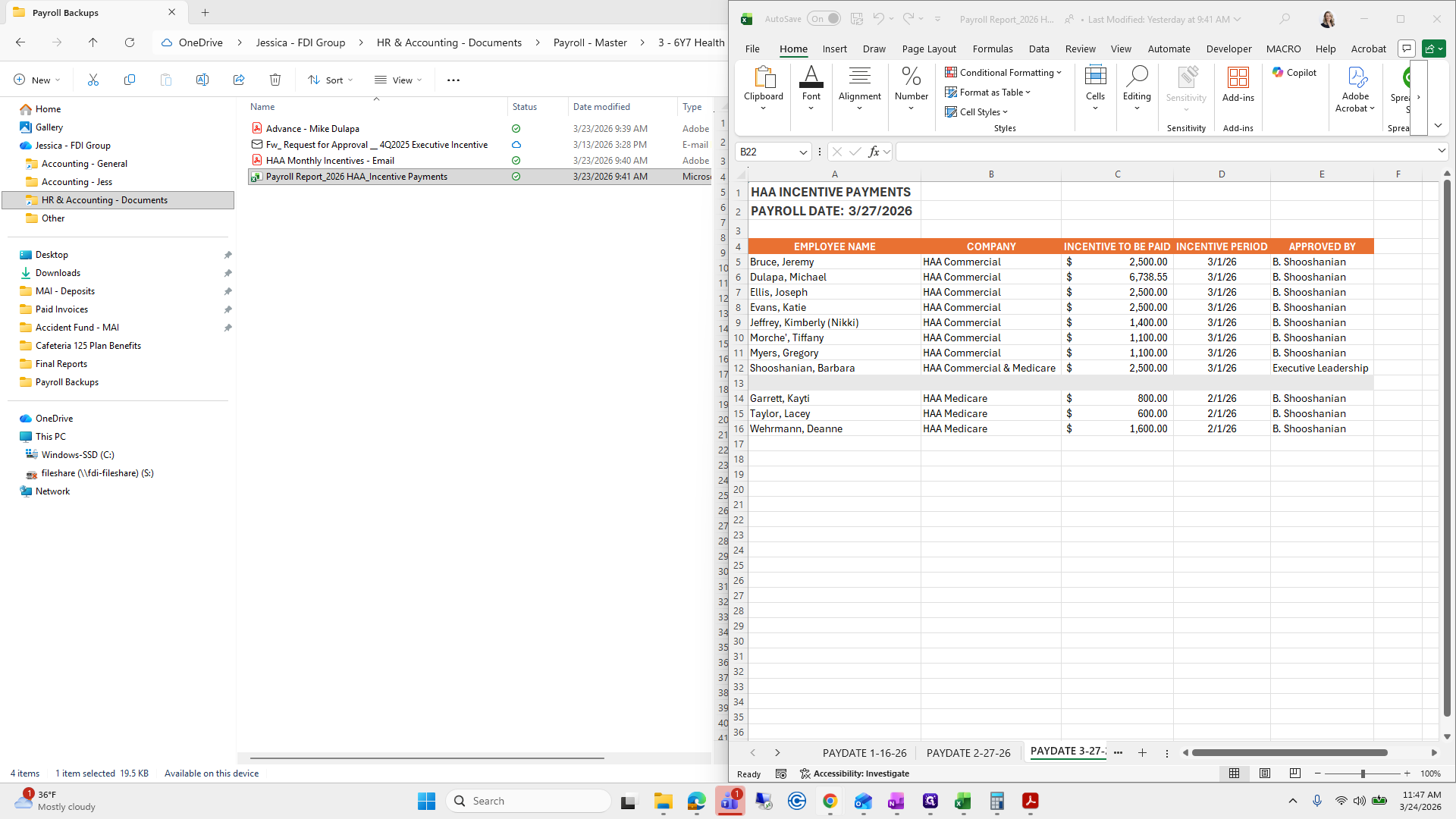Click the Delete trash icon in Explorer
This screenshot has height=819, width=1456.
275,80
